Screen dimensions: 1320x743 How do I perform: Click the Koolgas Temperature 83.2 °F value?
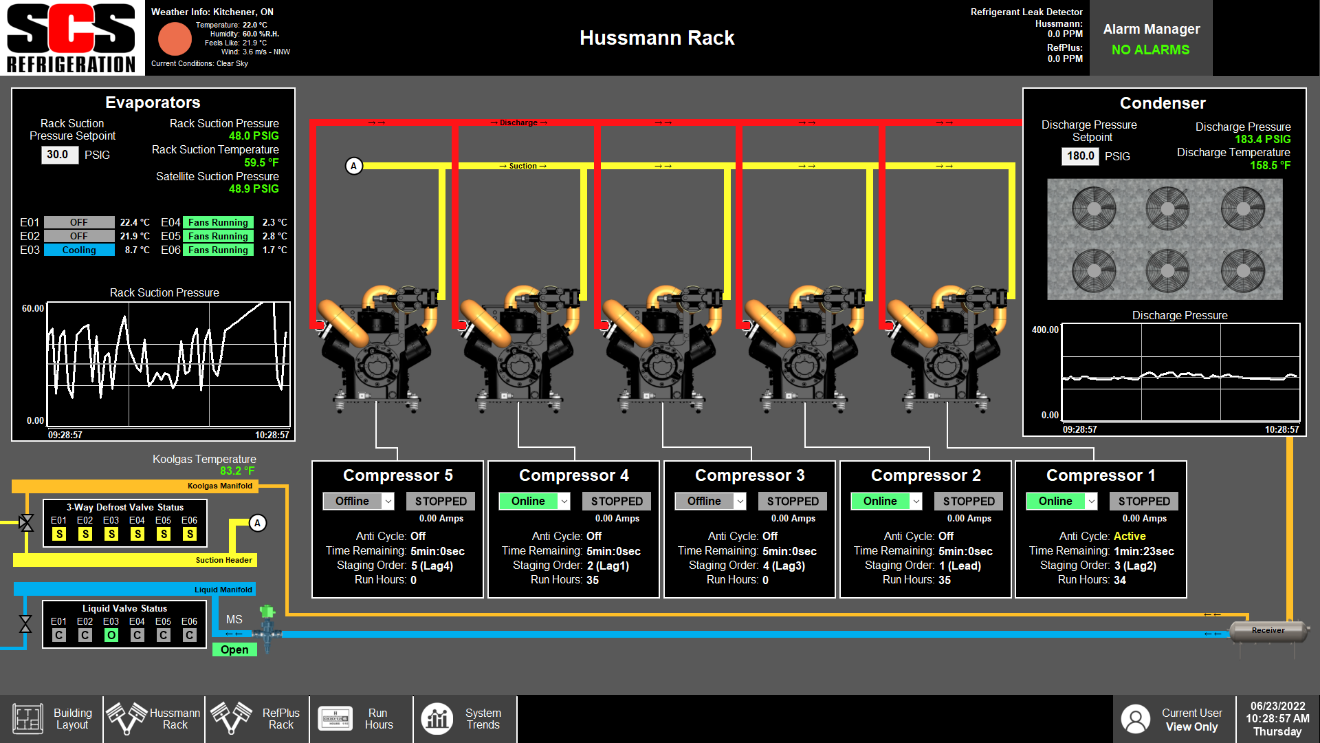coord(237,471)
